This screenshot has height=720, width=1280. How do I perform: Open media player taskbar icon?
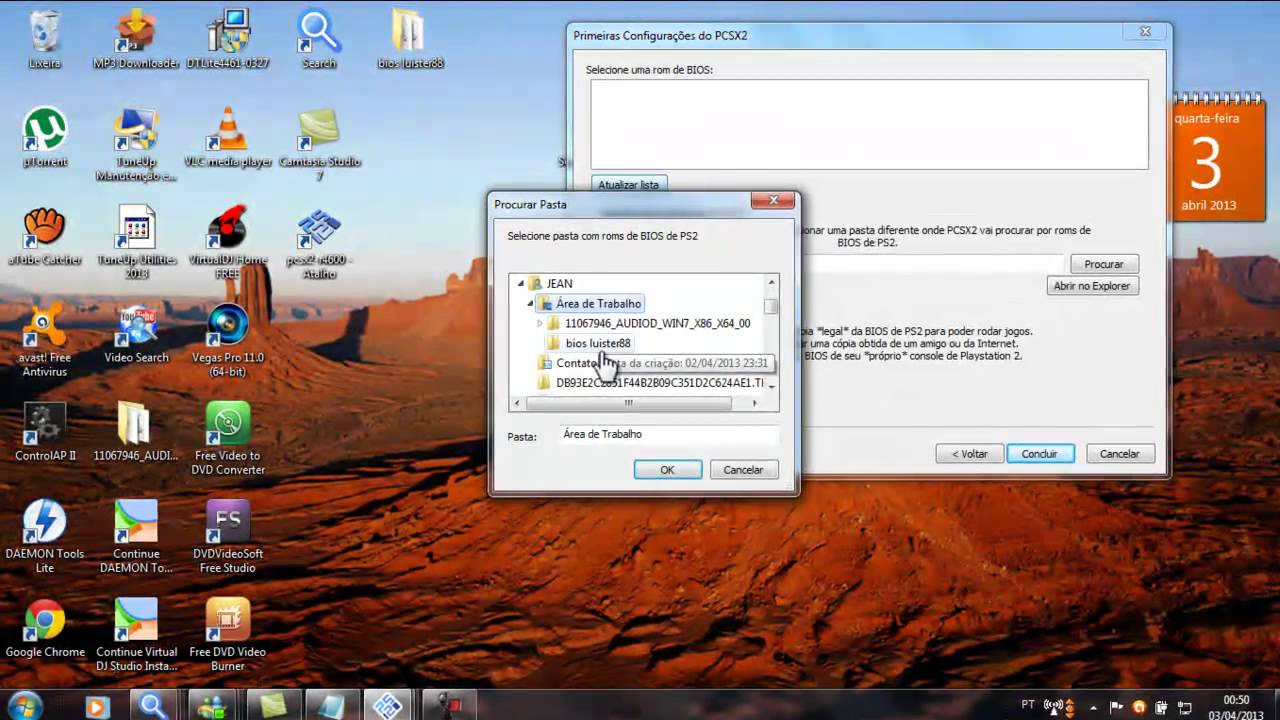97,705
